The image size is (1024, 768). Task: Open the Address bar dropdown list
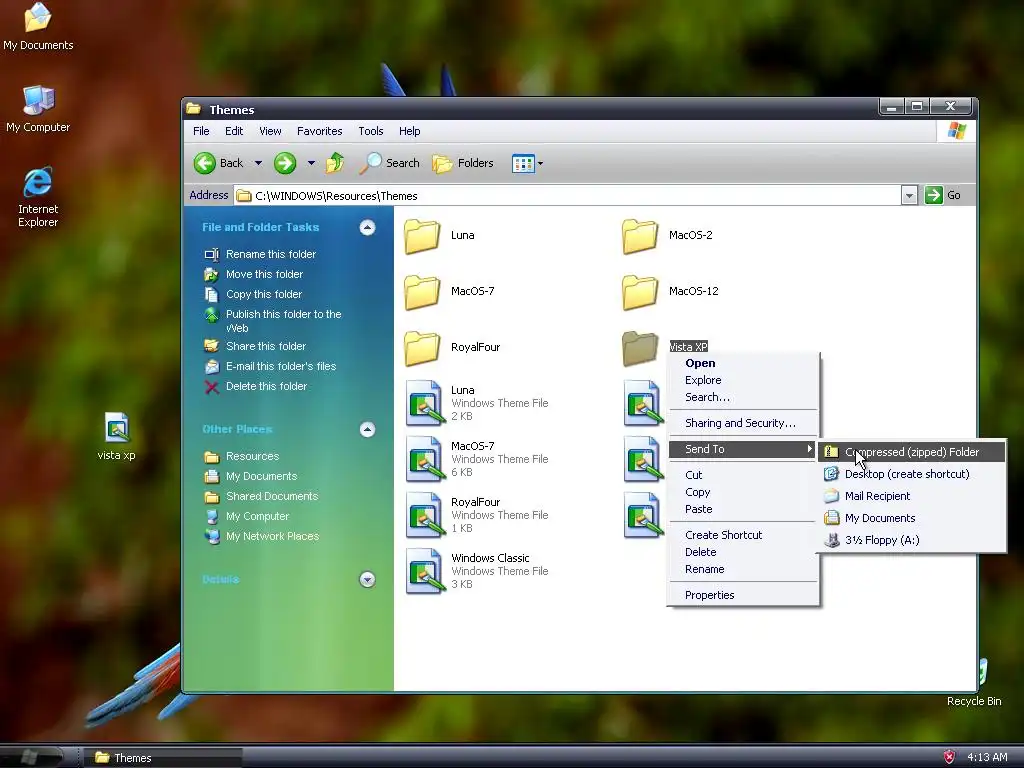point(909,195)
